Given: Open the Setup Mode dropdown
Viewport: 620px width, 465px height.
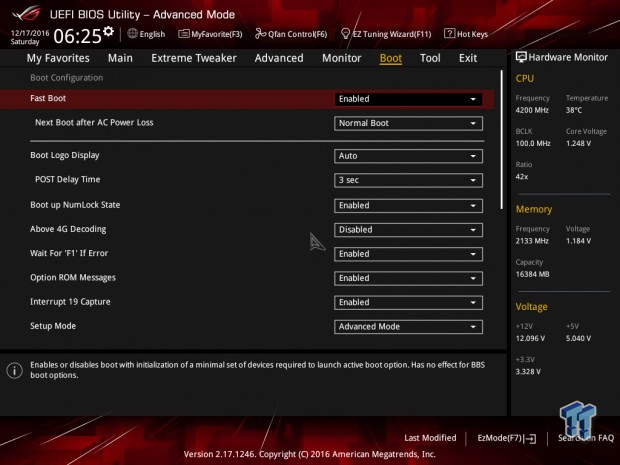Looking at the screenshot, I should tap(408, 327).
